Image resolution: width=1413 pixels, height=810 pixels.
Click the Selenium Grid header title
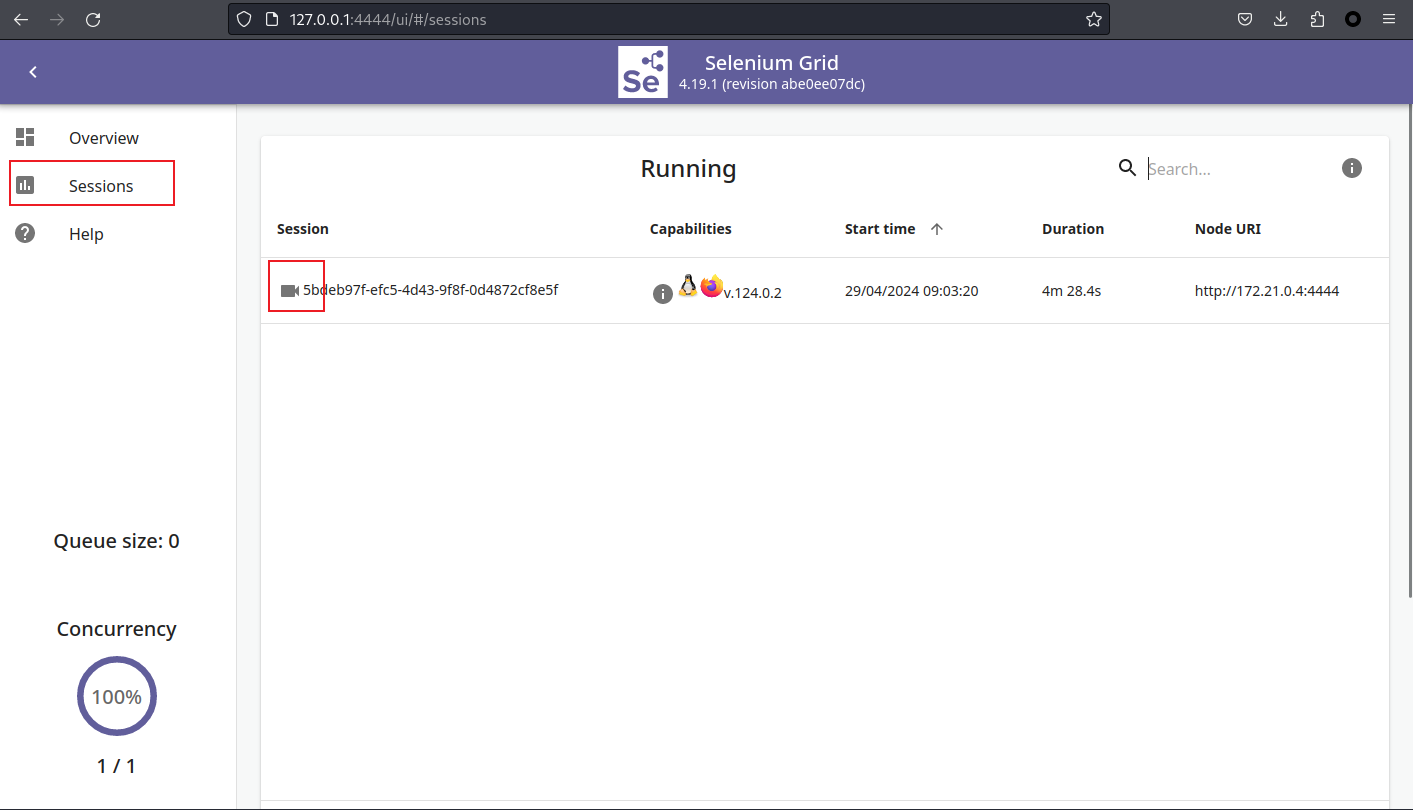point(772,63)
